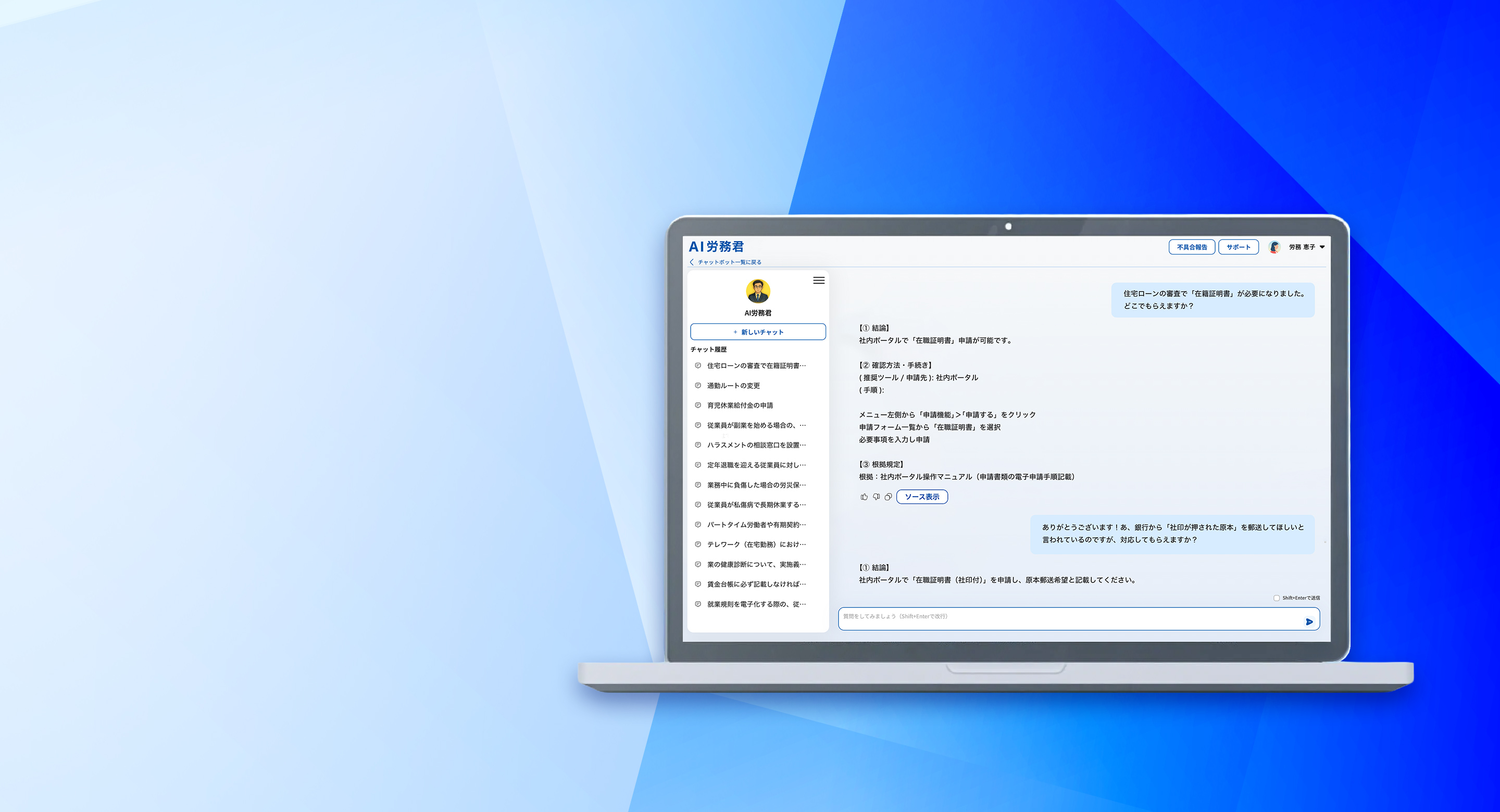Send the message with the paper plane icon

(x=1309, y=621)
